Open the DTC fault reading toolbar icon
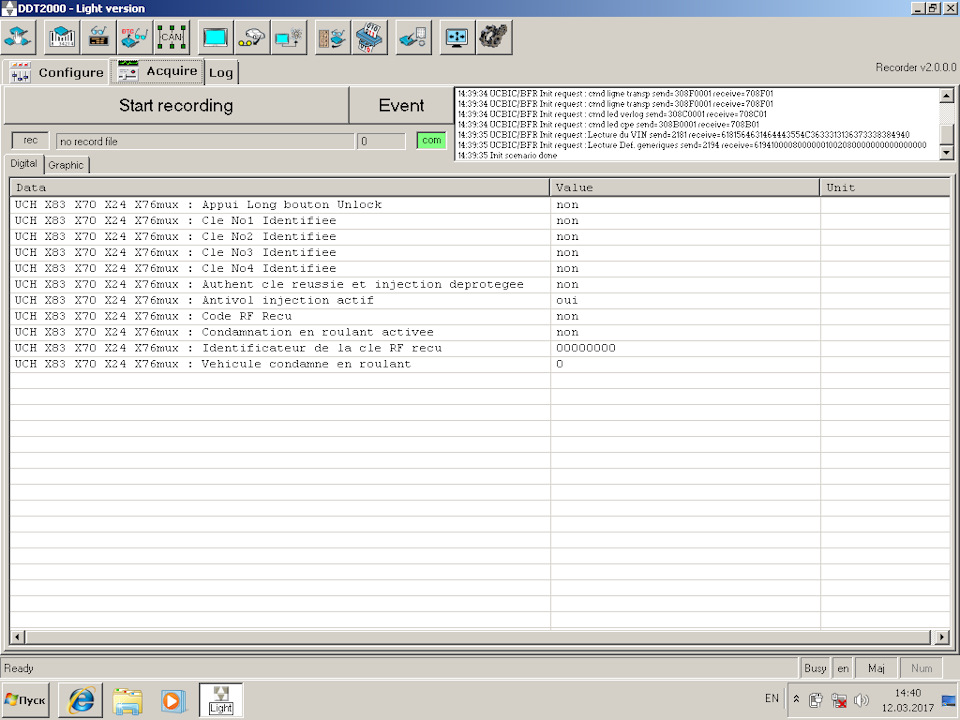The image size is (960, 720). pos(134,37)
